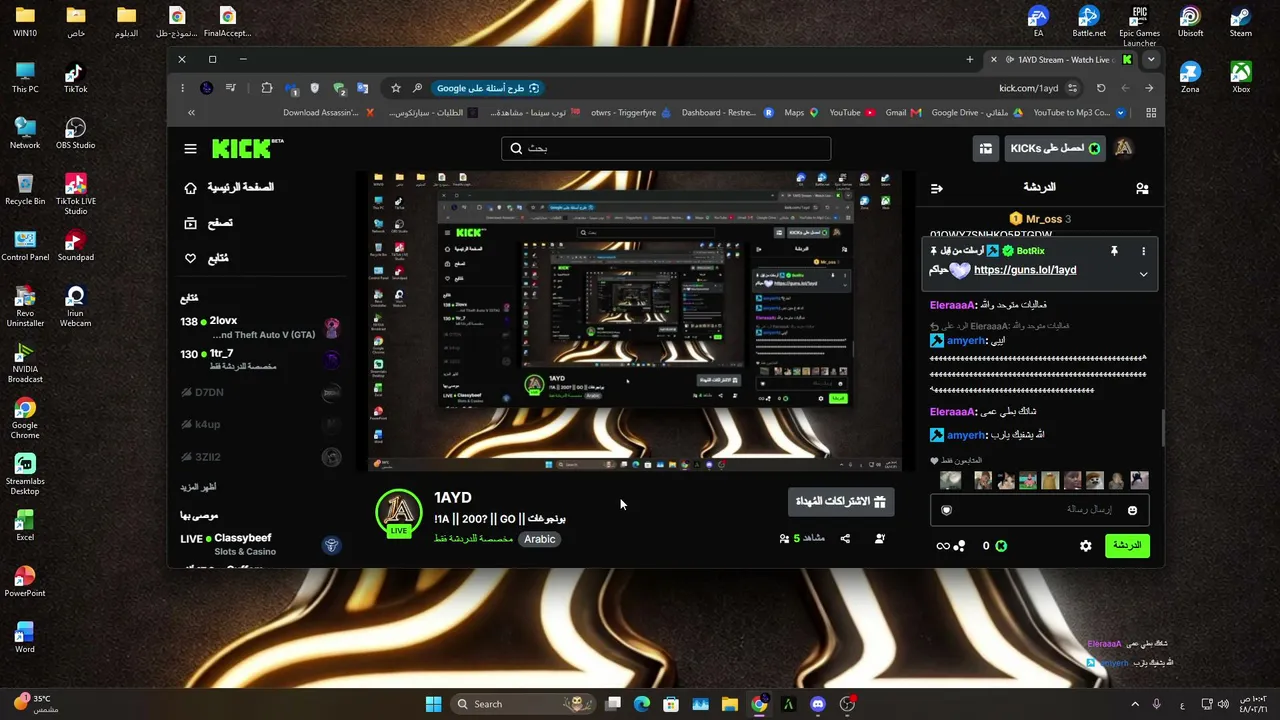The height and width of the screenshot is (720, 1280).
Task: Focus the Kick search box
Action: [666, 148]
